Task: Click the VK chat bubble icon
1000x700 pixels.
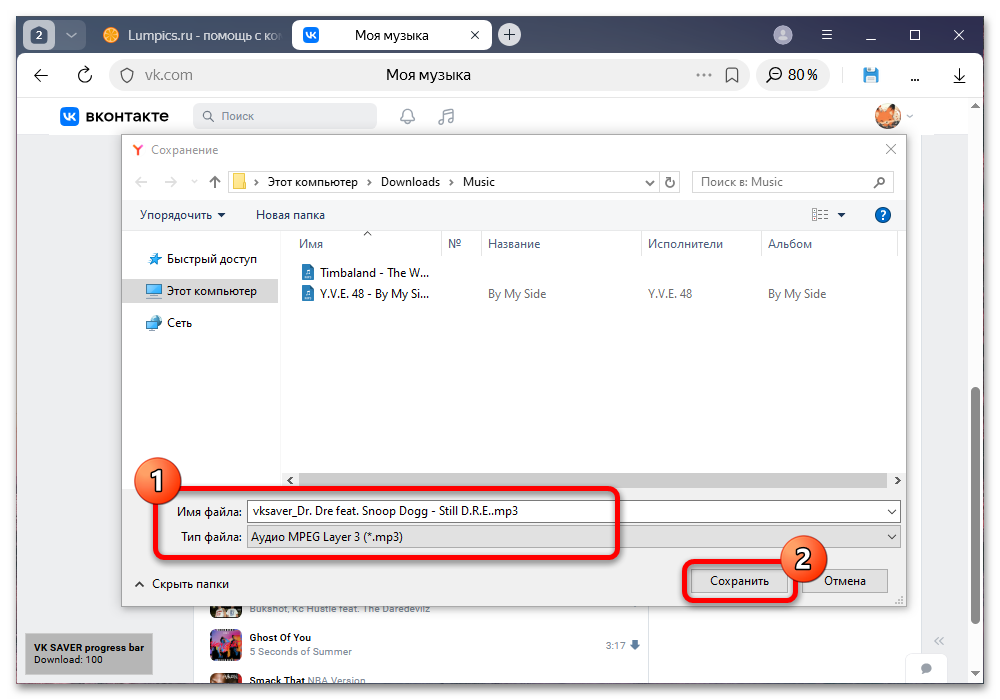Action: 926,668
